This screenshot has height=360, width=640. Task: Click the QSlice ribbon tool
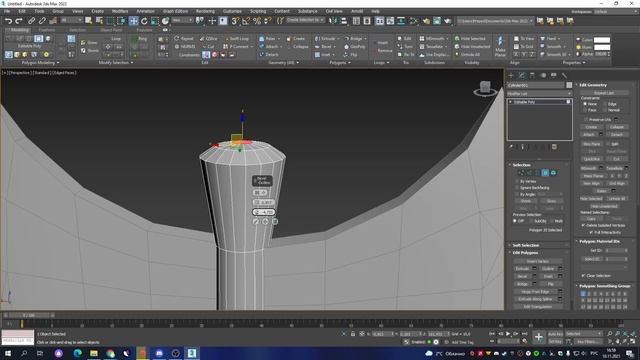click(x=209, y=39)
